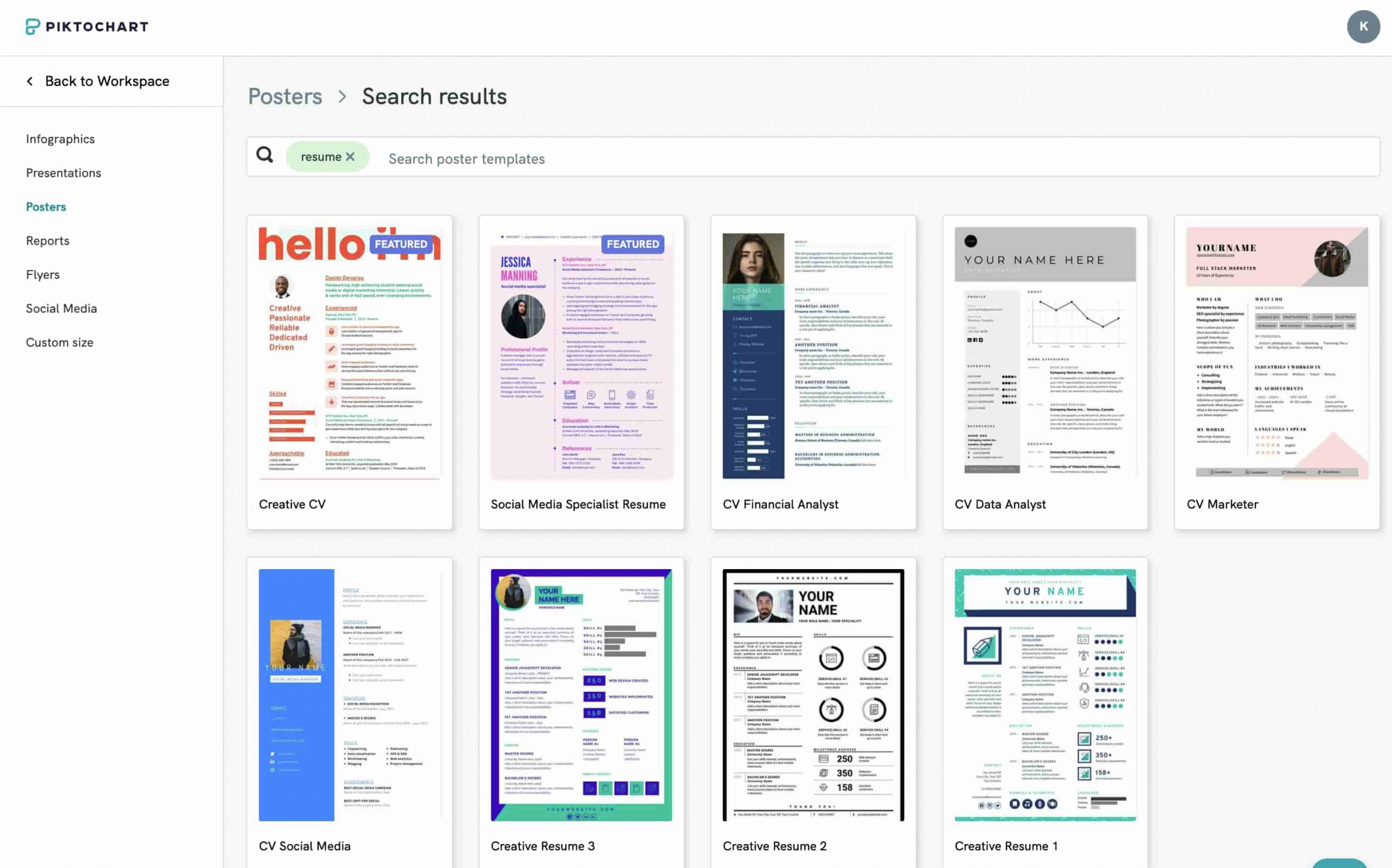Select the Flyers sidebar item
The height and width of the screenshot is (868, 1392).
click(42, 274)
